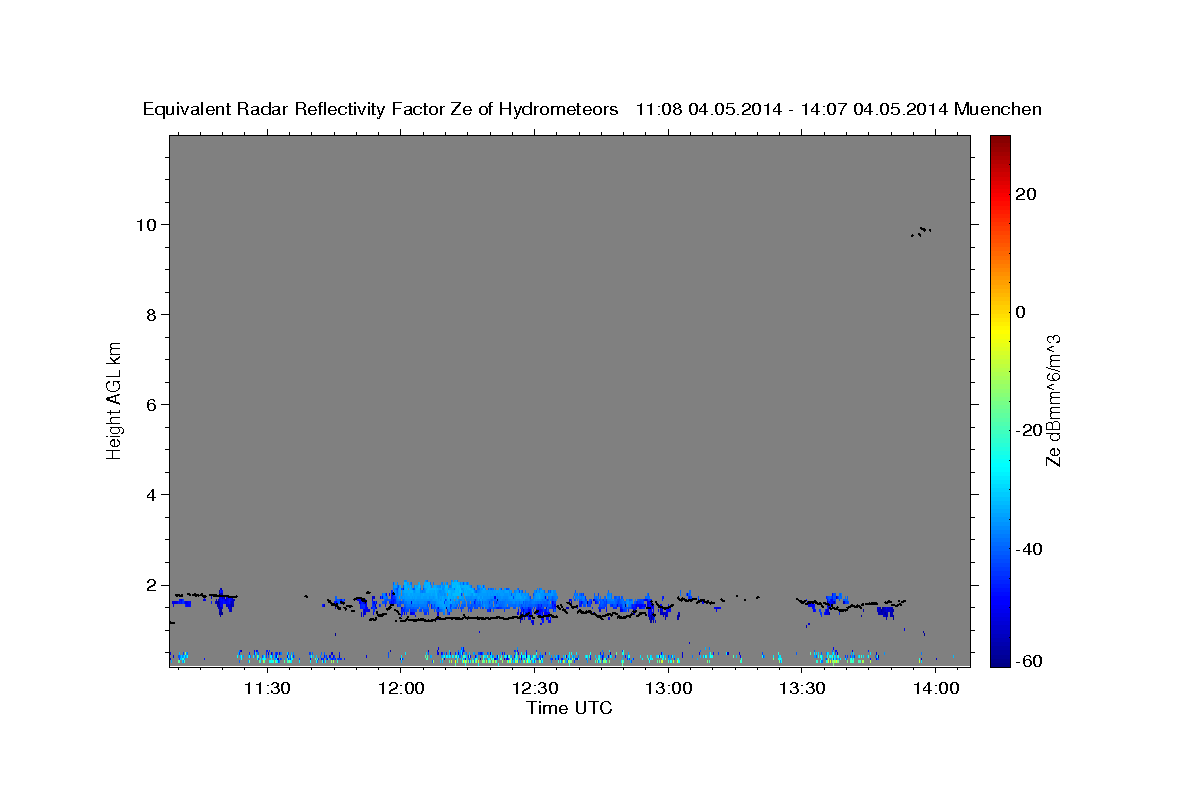
Task: Click the '13:00' time tick label
Action: tap(669, 688)
